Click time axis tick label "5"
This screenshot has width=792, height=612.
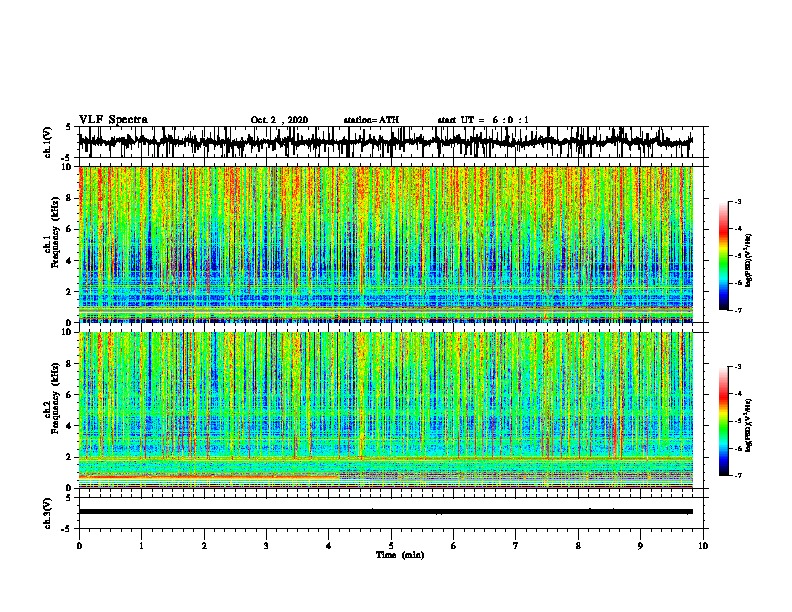click(x=391, y=546)
